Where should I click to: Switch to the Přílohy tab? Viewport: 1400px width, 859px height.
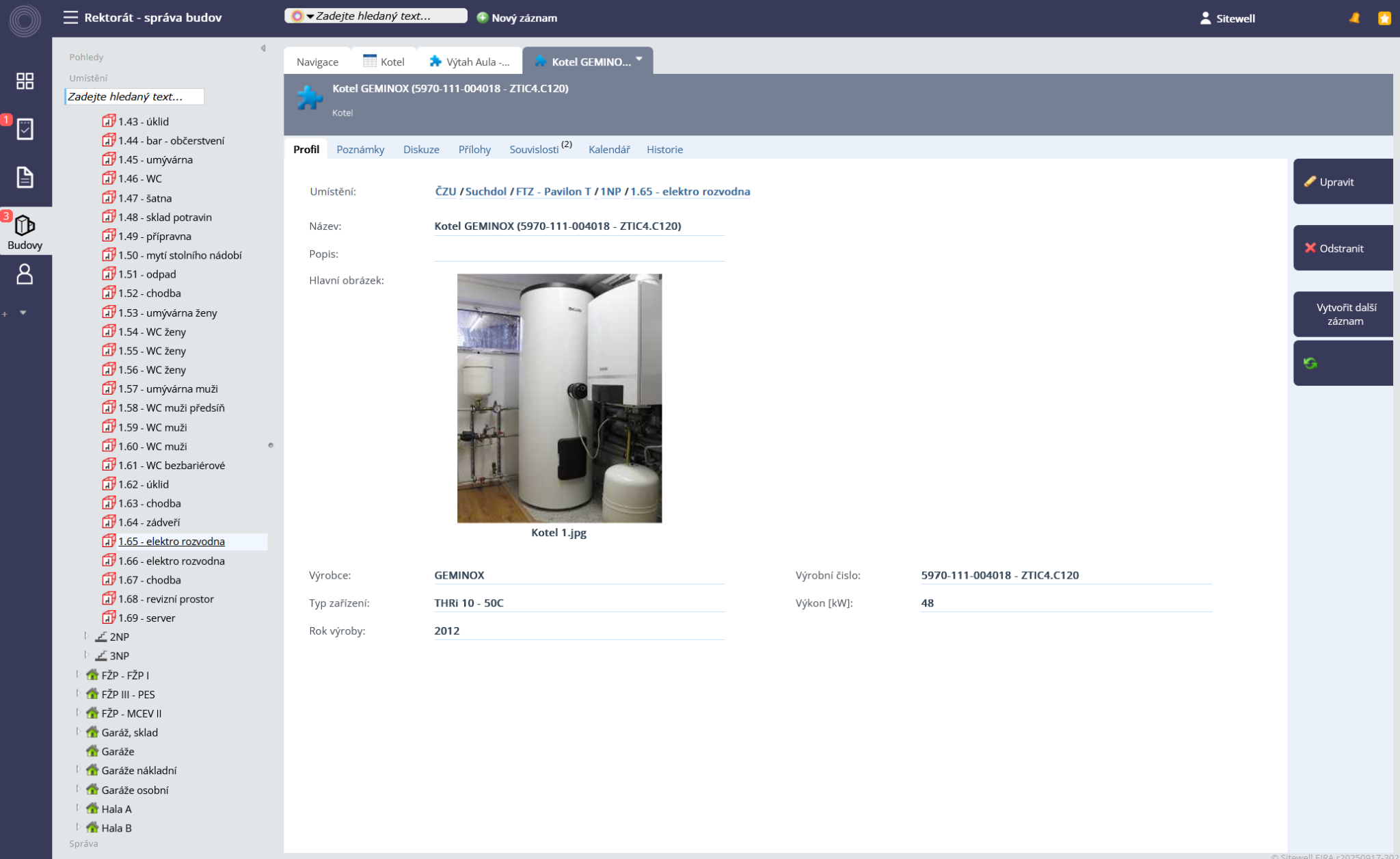[474, 149]
